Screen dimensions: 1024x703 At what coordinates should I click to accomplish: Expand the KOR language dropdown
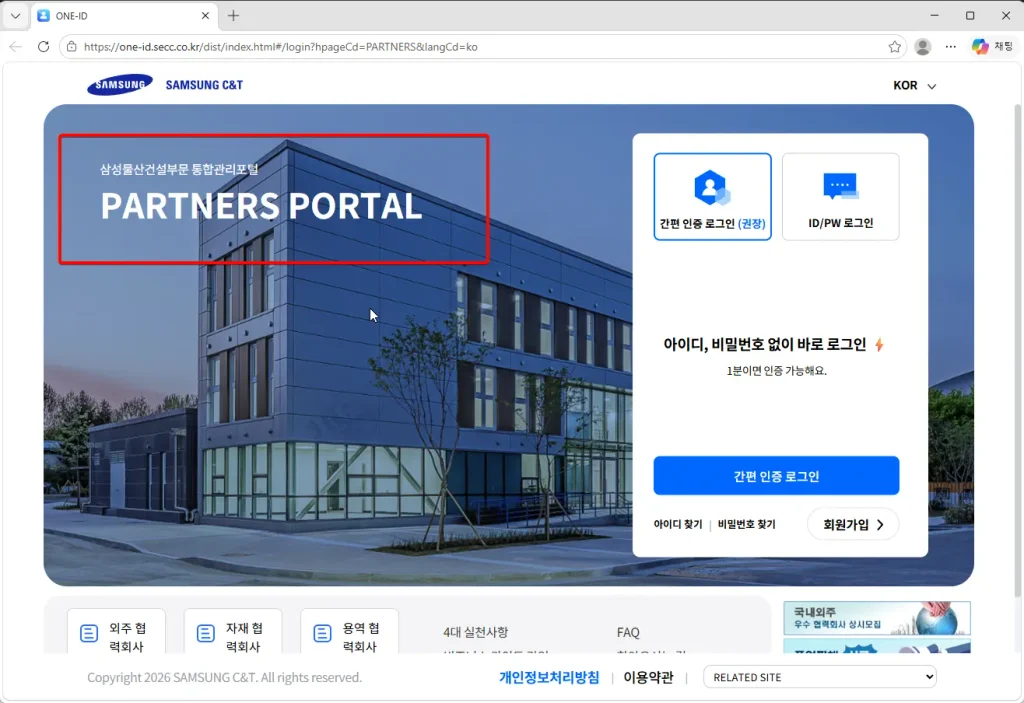(x=914, y=86)
